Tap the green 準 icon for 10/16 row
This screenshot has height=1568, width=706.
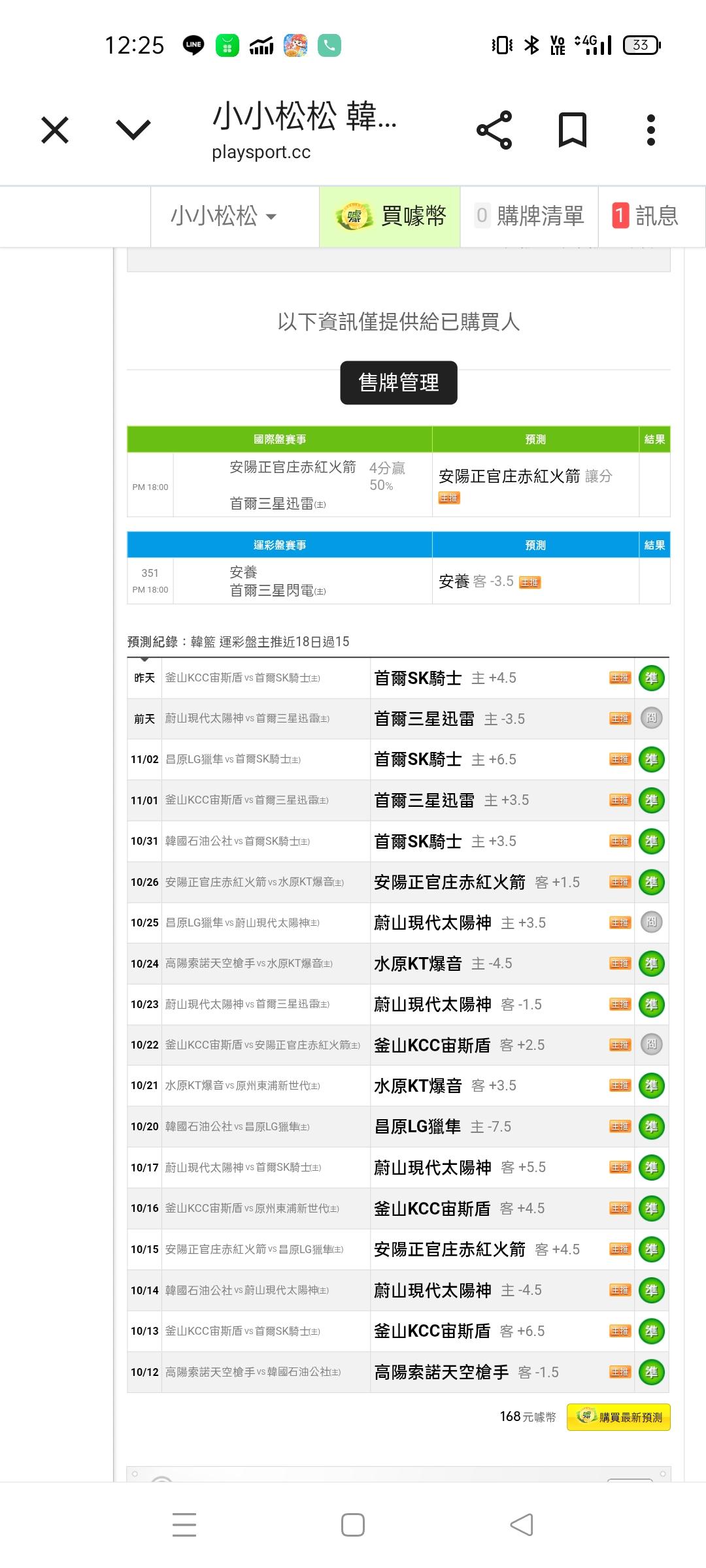coord(651,1208)
